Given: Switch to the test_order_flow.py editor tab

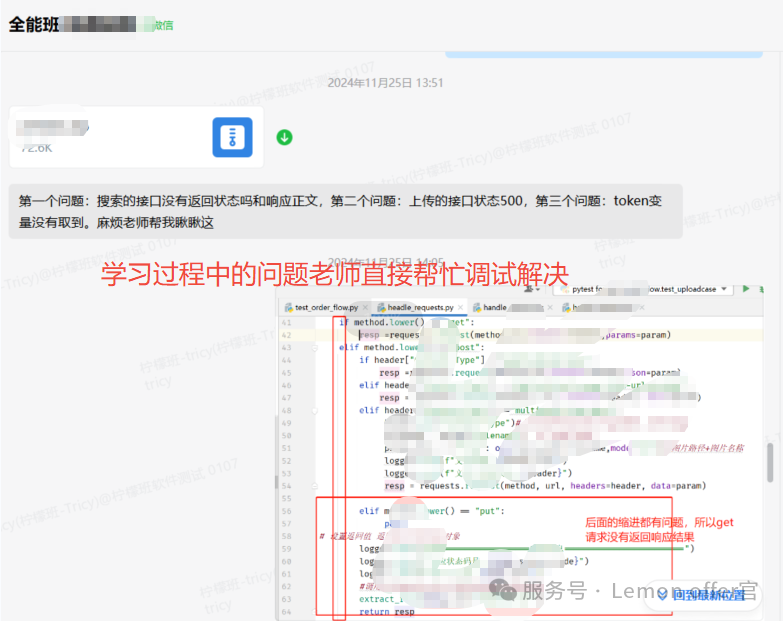Looking at the screenshot, I should (326, 308).
